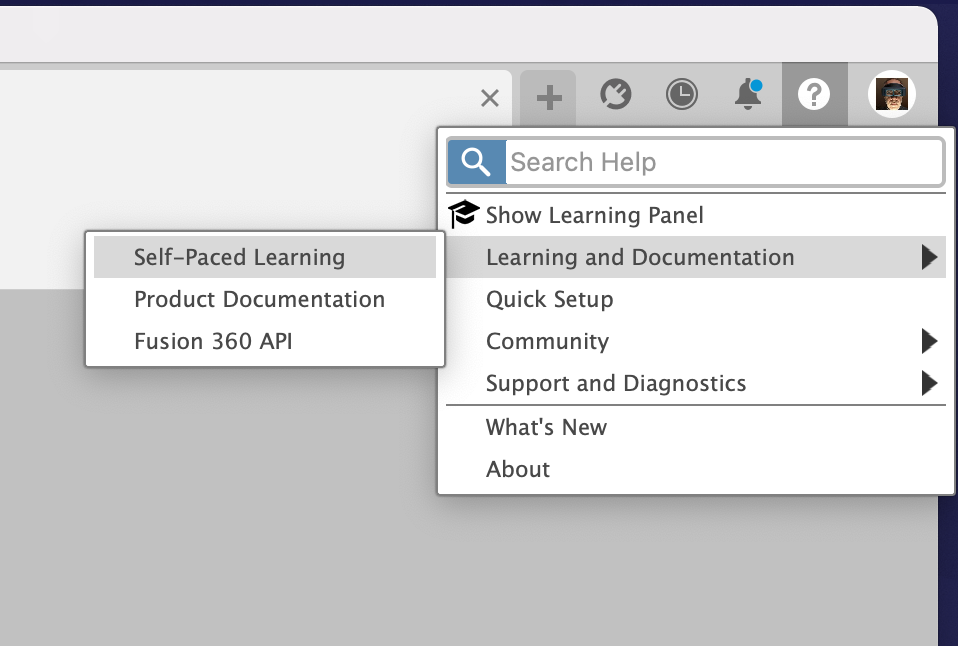
Task: Open the Community submenu
Action: pyautogui.click(x=696, y=341)
